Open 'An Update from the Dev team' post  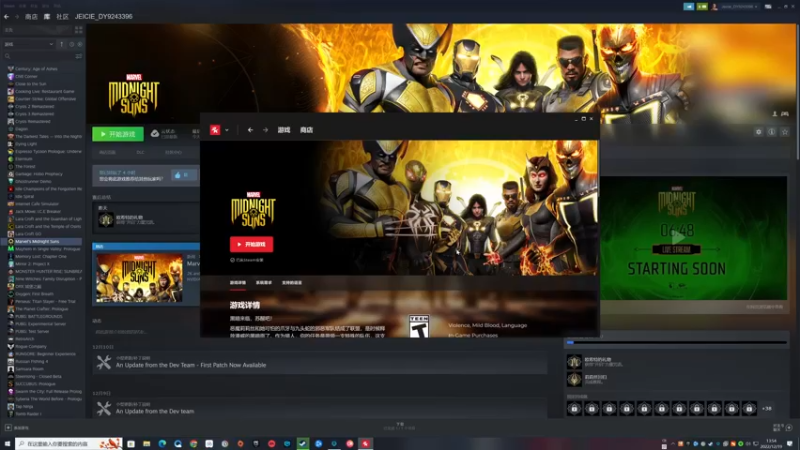coord(155,411)
